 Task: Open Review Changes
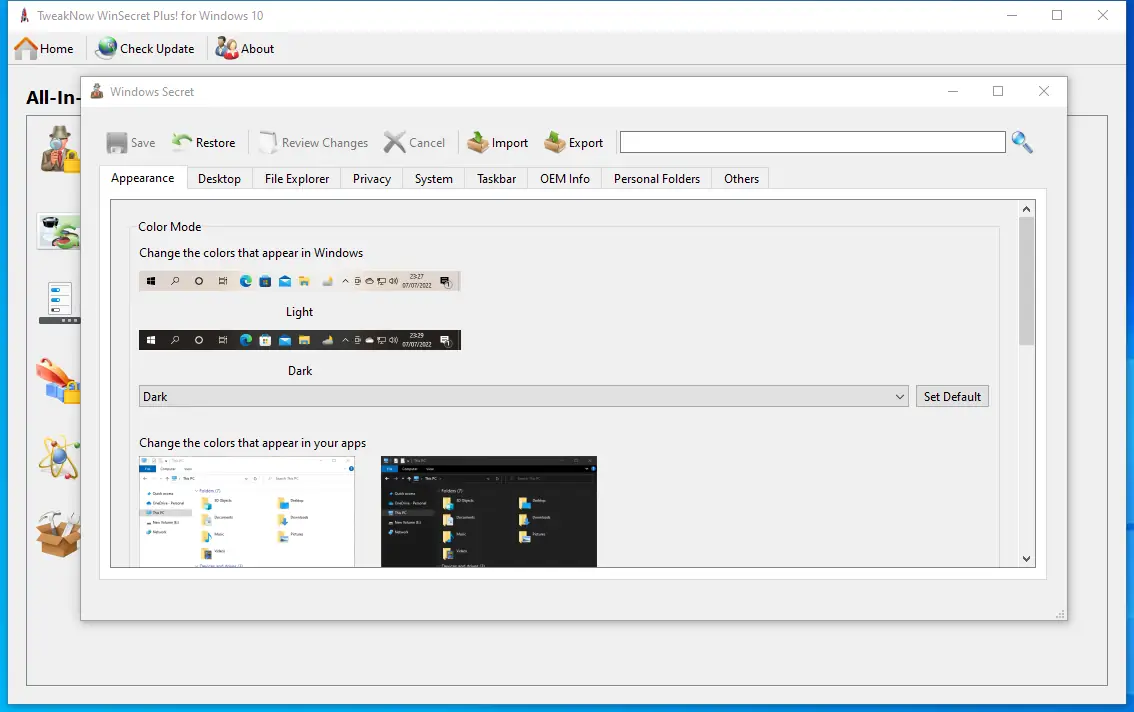point(313,143)
